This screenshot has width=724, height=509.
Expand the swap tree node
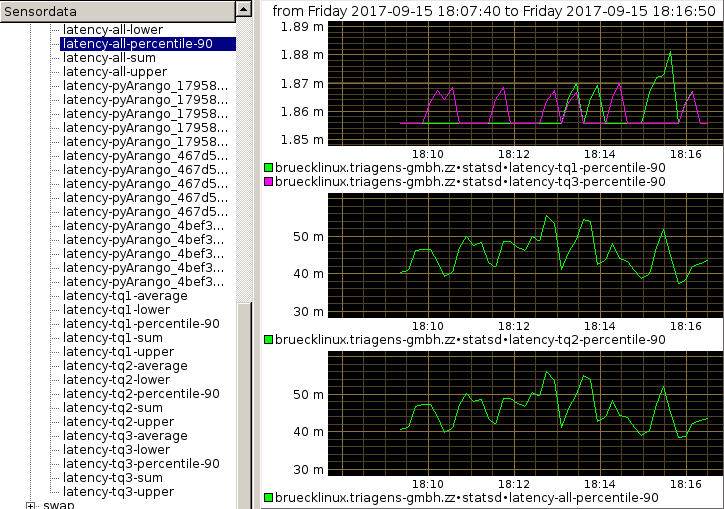[x=31, y=505]
